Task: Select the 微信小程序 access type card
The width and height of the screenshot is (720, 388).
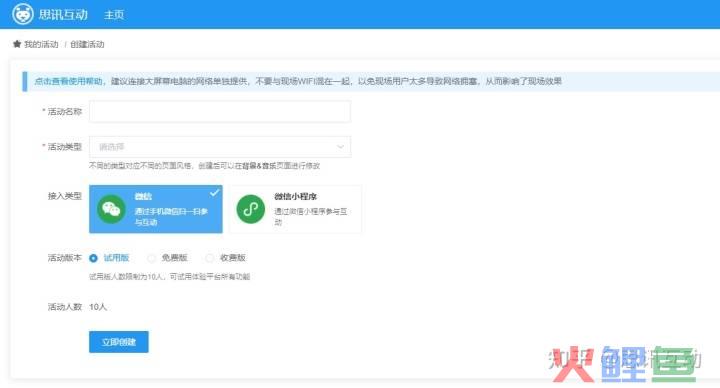Action: coord(295,209)
